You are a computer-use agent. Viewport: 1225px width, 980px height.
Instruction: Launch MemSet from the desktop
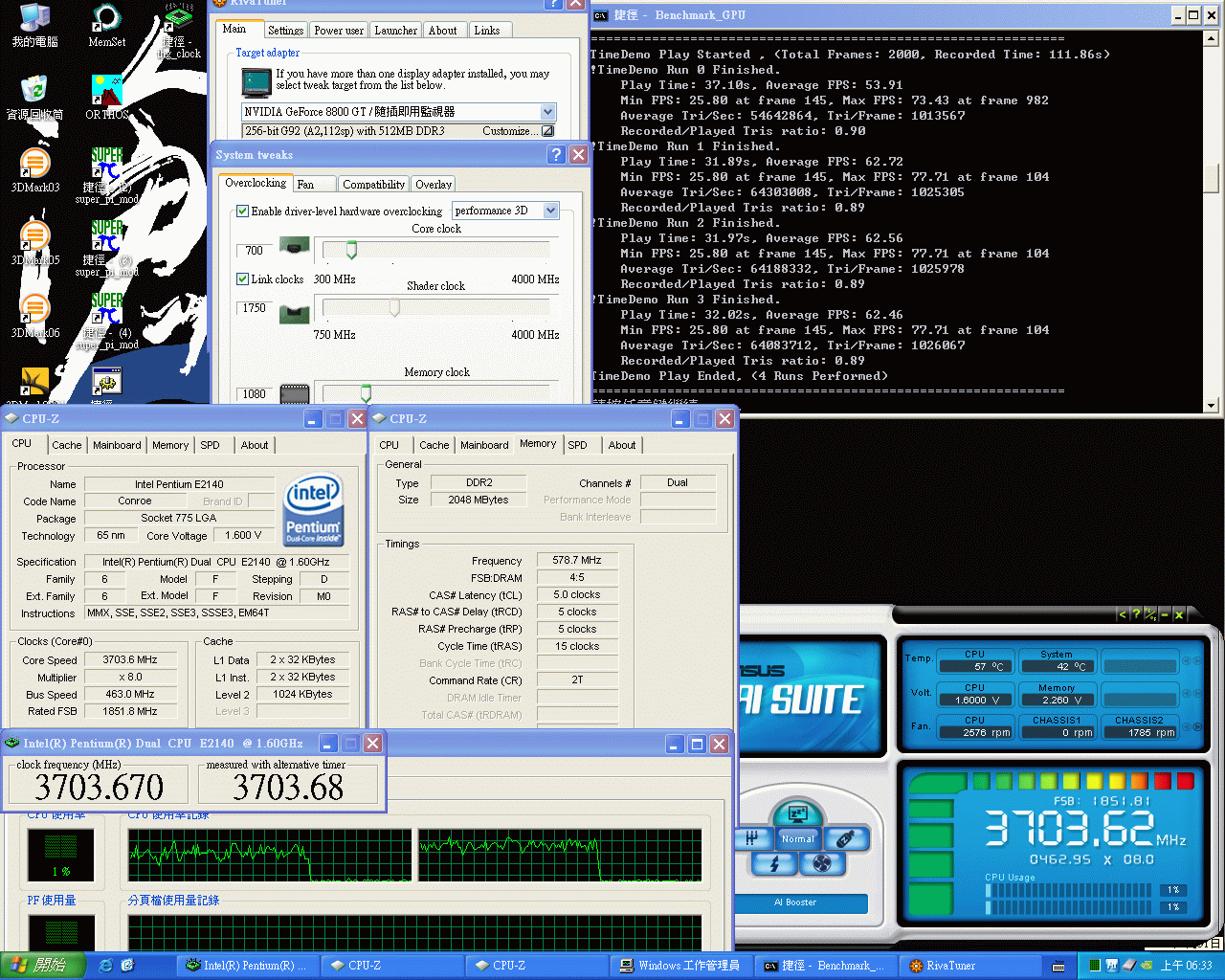pyautogui.click(x=106, y=26)
